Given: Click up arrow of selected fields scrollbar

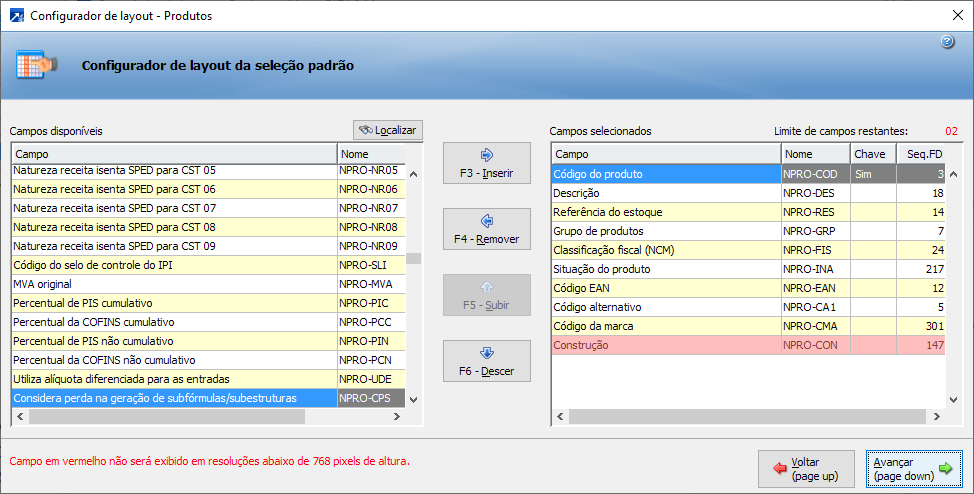Looking at the screenshot, I should [954, 175].
